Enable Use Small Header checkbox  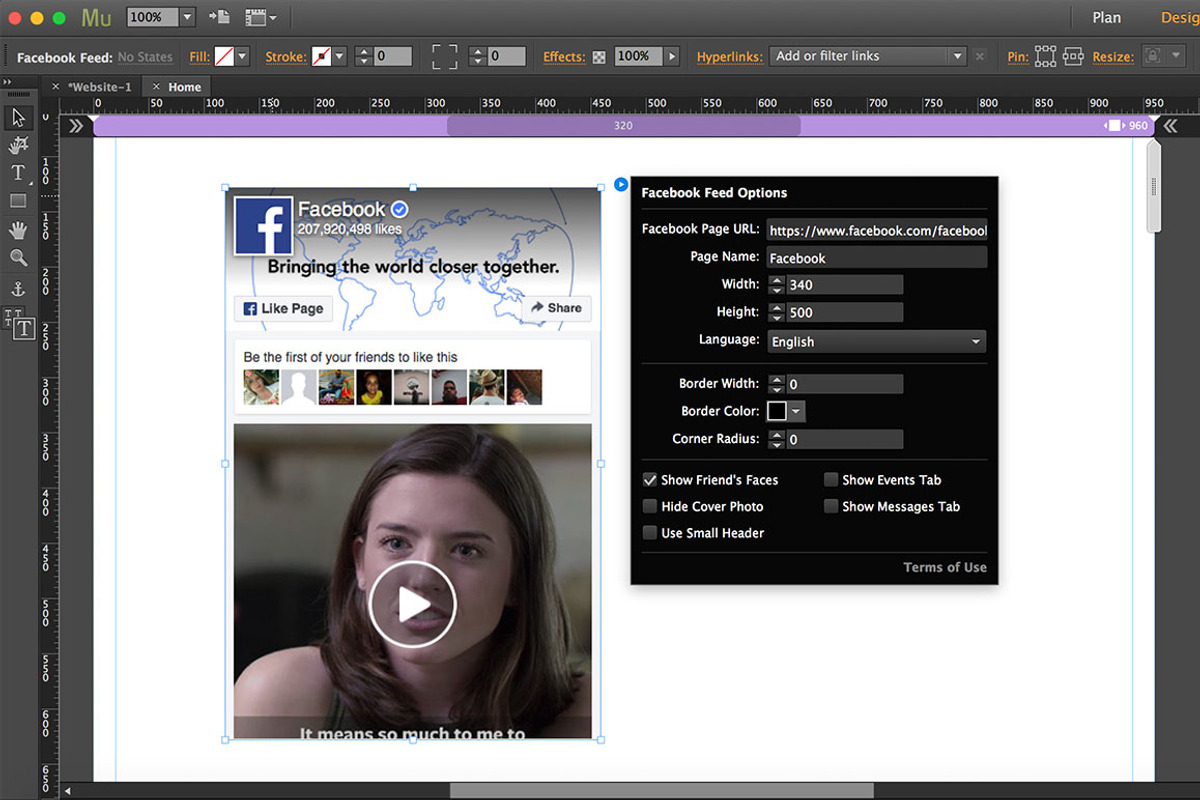pos(650,533)
